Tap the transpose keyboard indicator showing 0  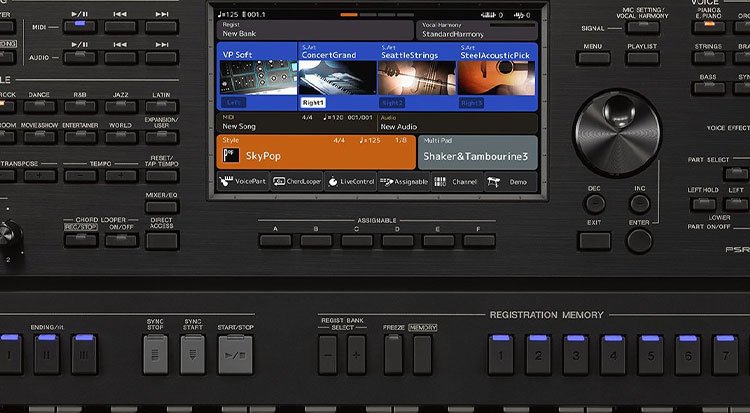[491, 15]
